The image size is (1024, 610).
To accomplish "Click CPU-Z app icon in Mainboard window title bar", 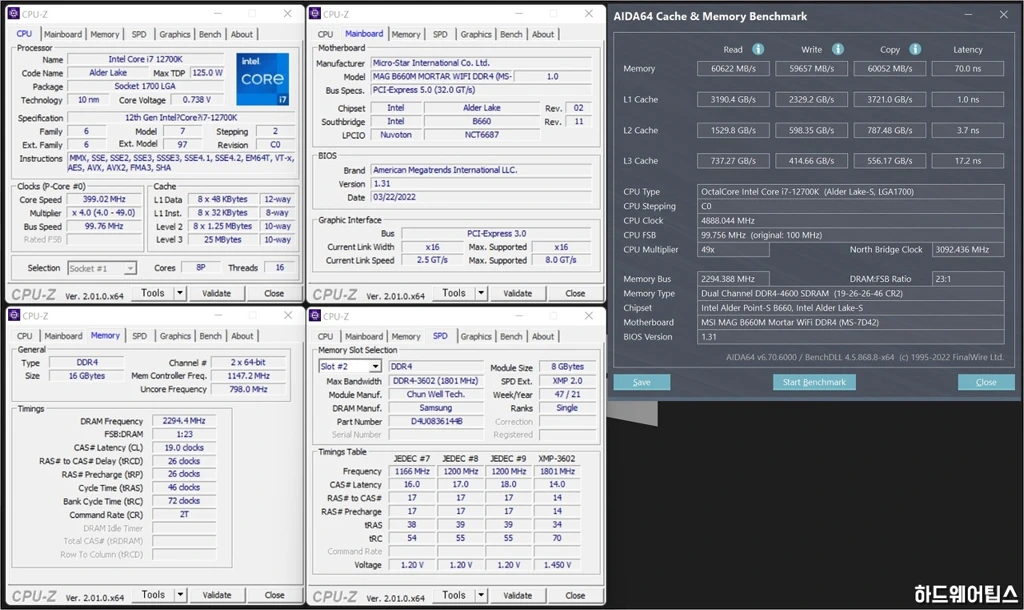I will pos(315,14).
